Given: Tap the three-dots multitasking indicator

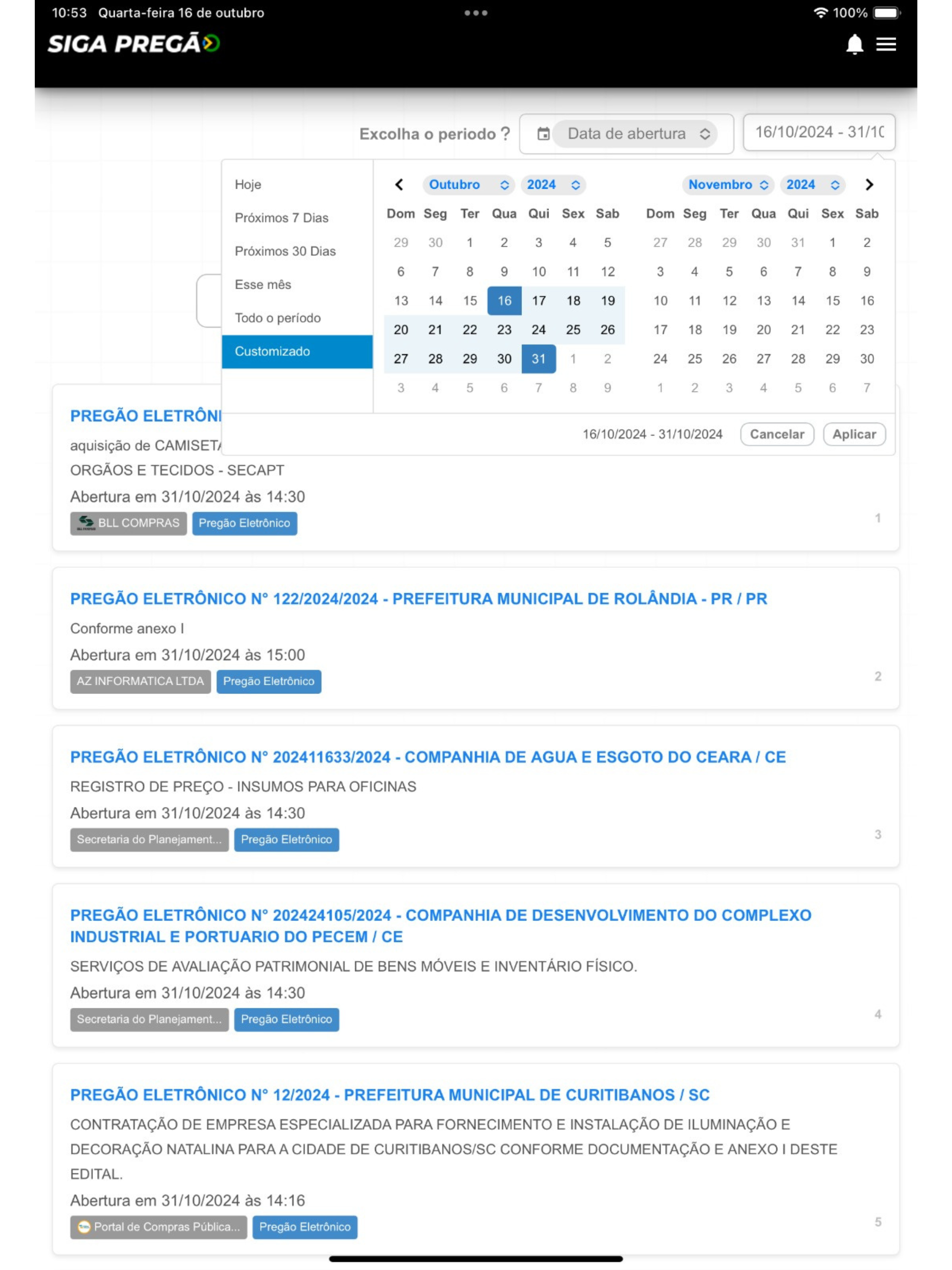Looking at the screenshot, I should [x=476, y=13].
